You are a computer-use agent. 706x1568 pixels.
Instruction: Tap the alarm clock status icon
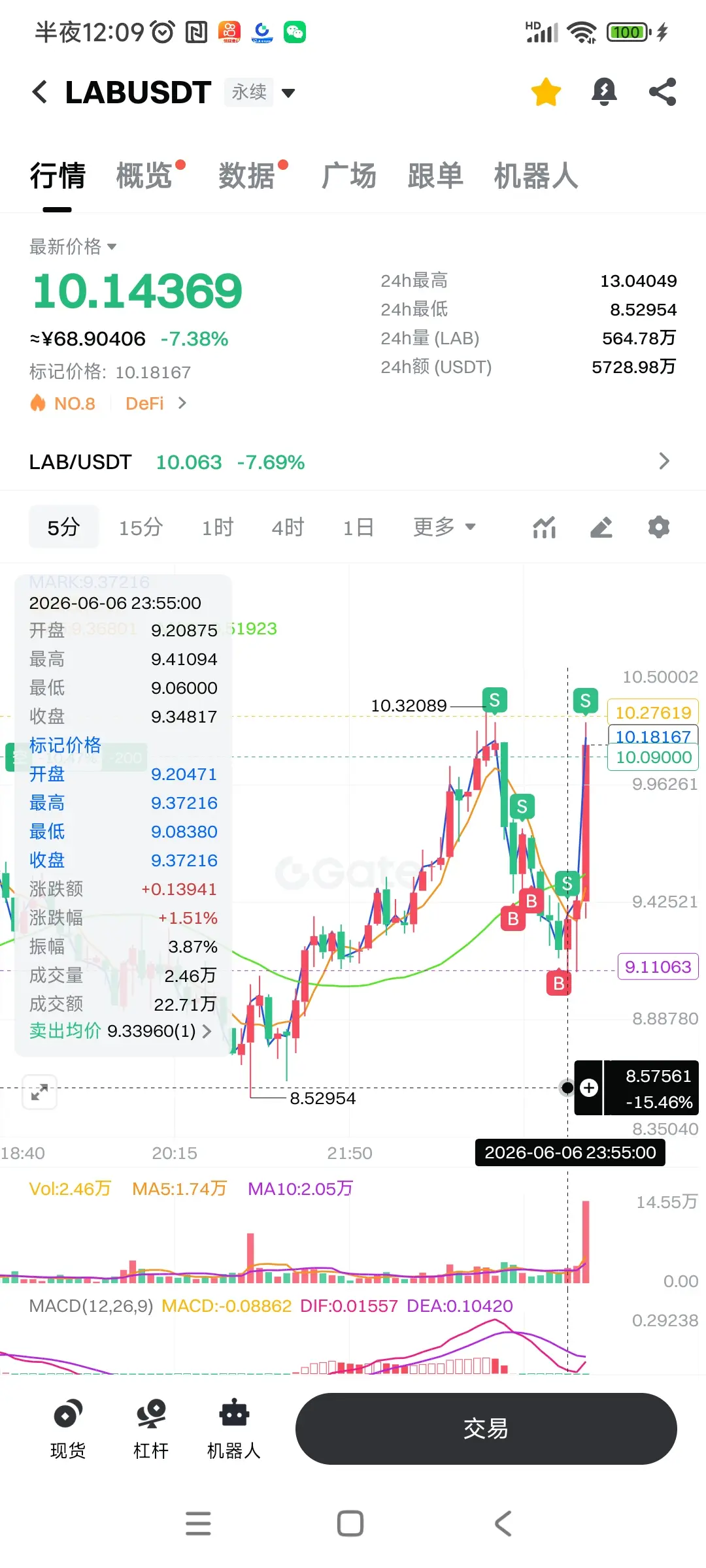coord(163,31)
